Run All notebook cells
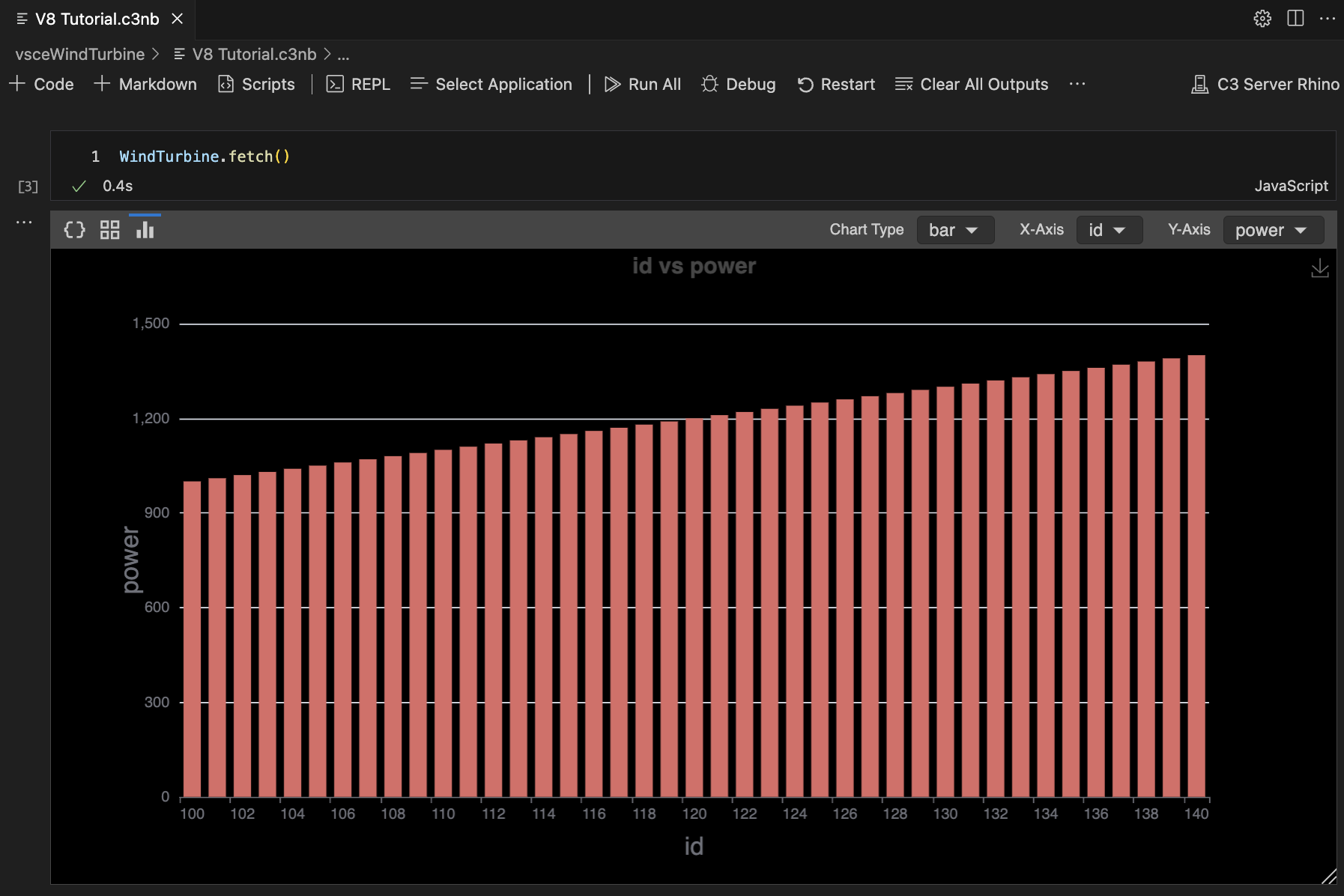1344x896 pixels. (643, 84)
